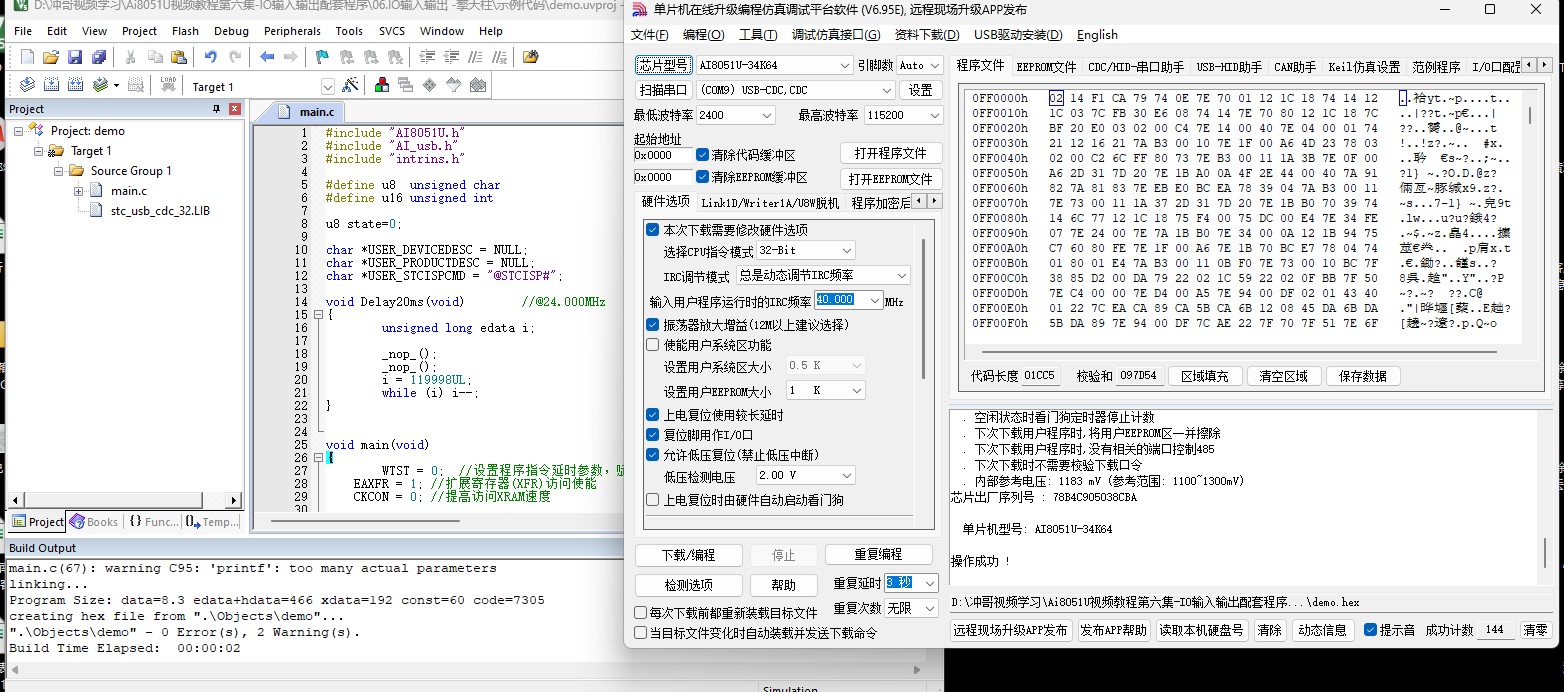The image size is (1564, 692).
Task: Enable 使能用户系统区功能 checkbox
Action: pyautogui.click(x=653, y=345)
